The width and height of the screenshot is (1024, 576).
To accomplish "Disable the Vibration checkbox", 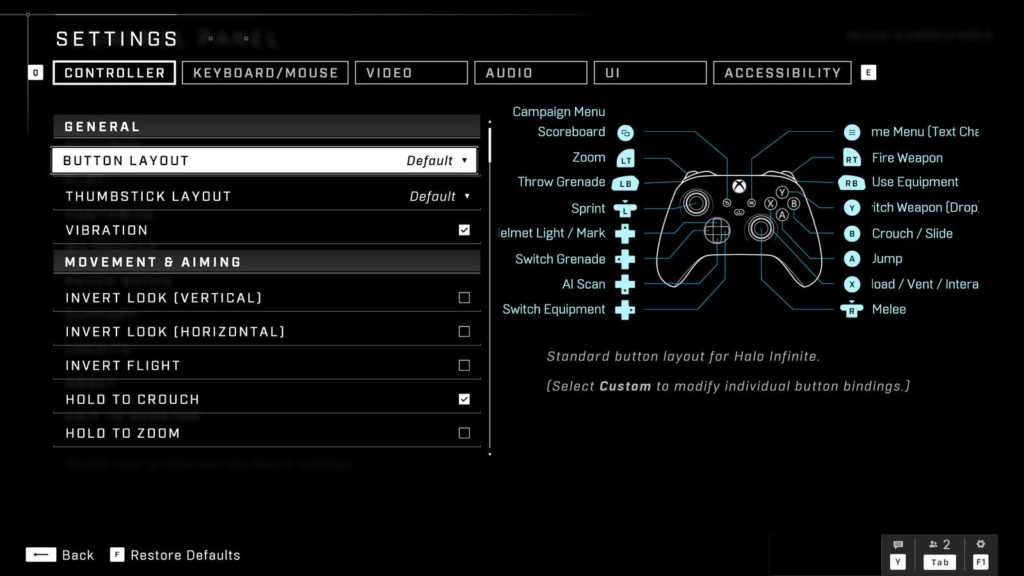I will [464, 230].
